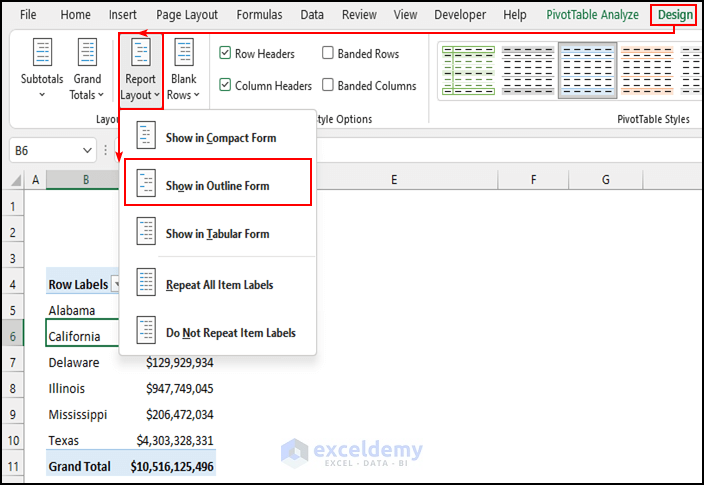Open the Blank Rows dropdown button
Viewport: 704px width, 485px height.
coord(183,69)
